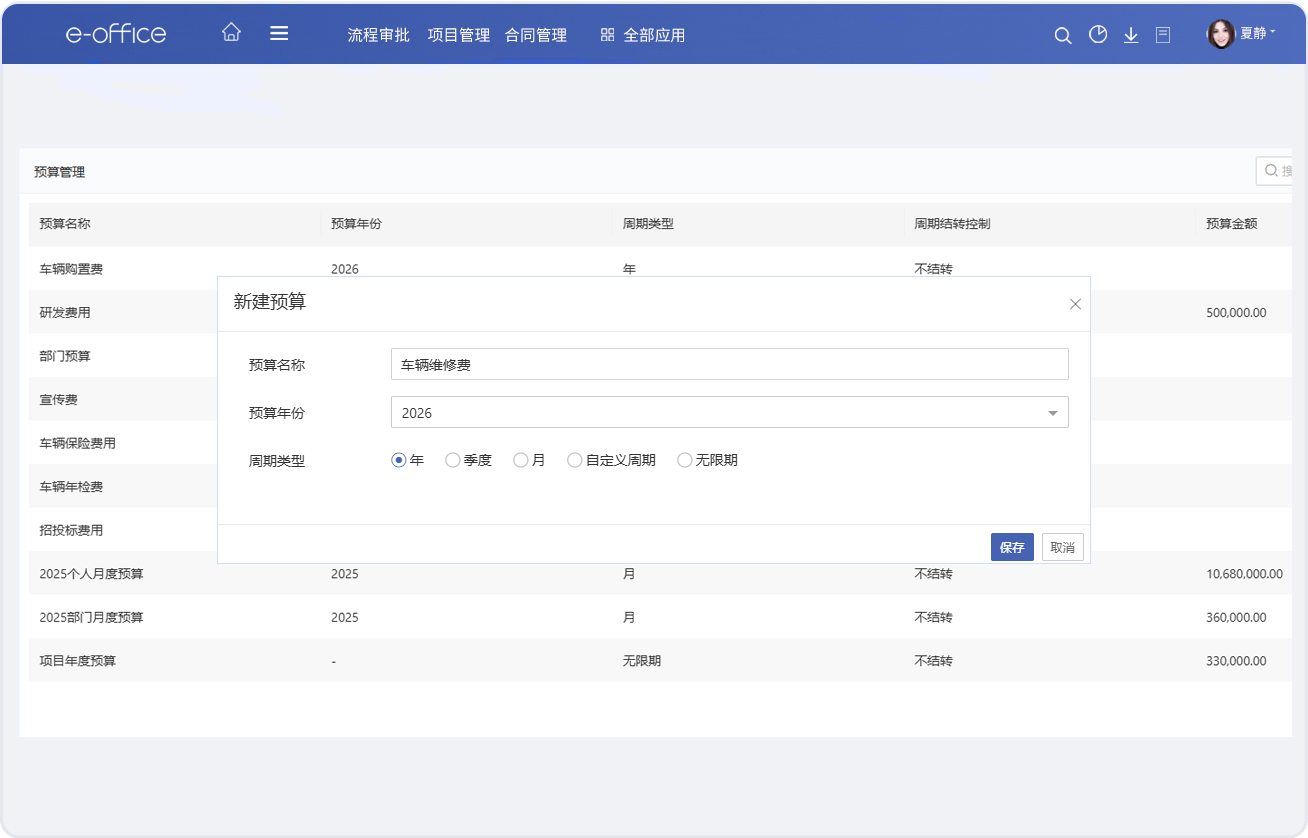This screenshot has width=1308, height=838.
Task: Open user menu arrow next to 夏静
Action: click(1273, 33)
